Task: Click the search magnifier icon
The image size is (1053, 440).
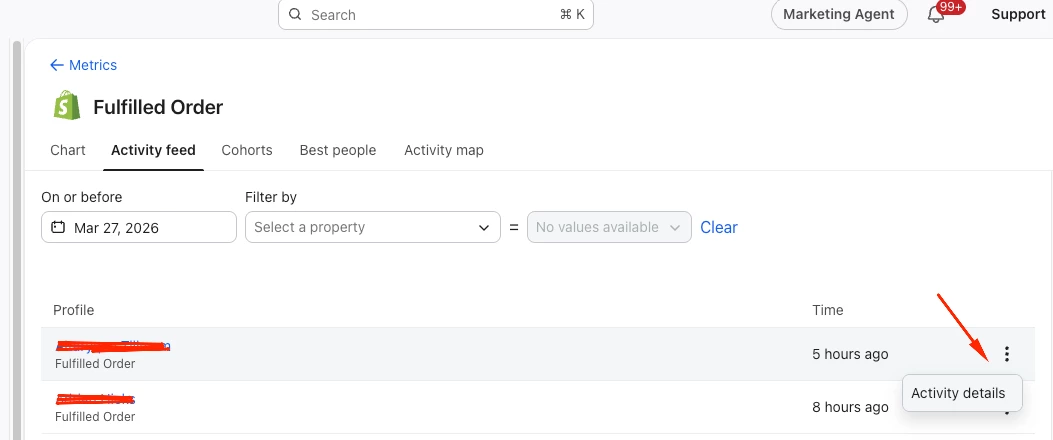Action: [294, 15]
